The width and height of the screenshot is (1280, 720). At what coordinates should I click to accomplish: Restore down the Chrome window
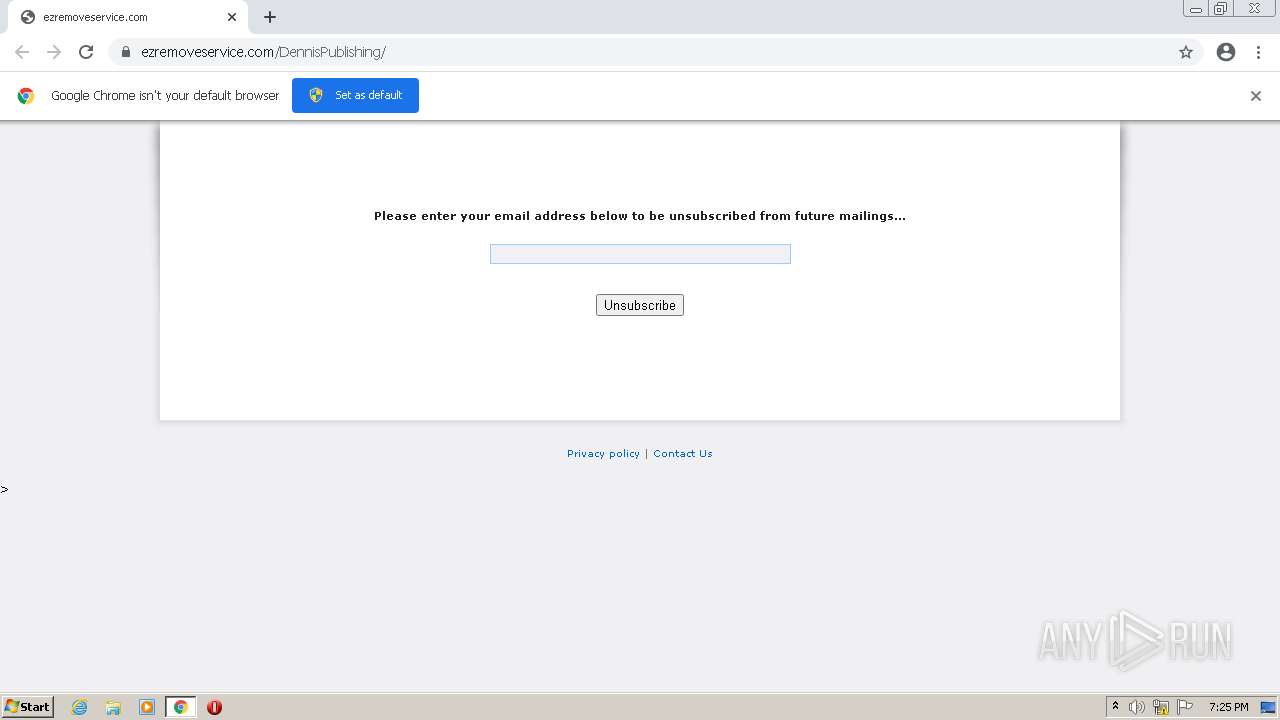point(1221,9)
